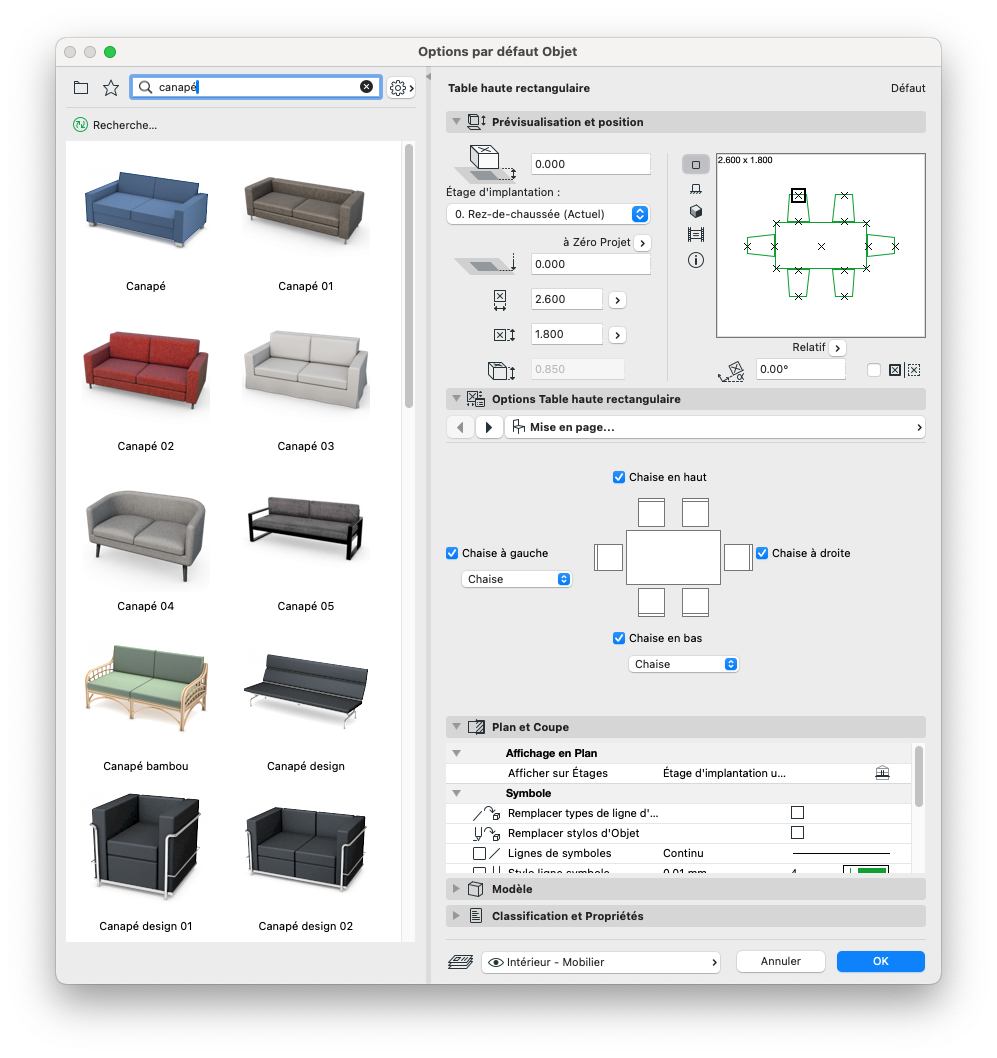Select the 2D plan preview icon
Viewport: 997px width, 1058px height.
click(x=695, y=165)
